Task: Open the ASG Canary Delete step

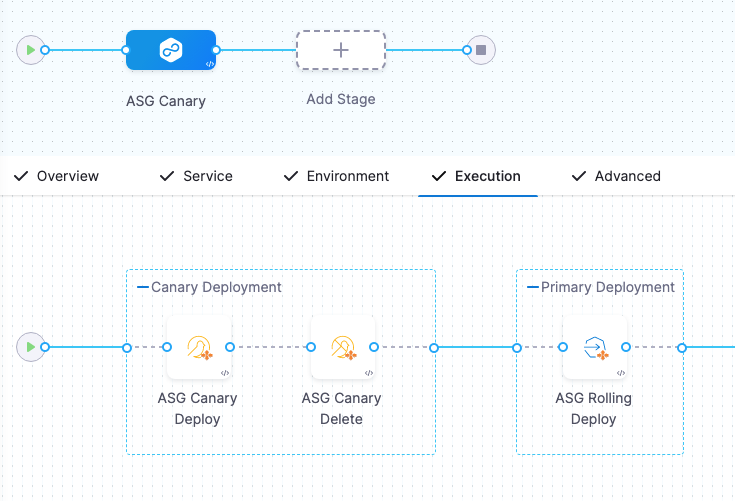Action: click(x=342, y=348)
